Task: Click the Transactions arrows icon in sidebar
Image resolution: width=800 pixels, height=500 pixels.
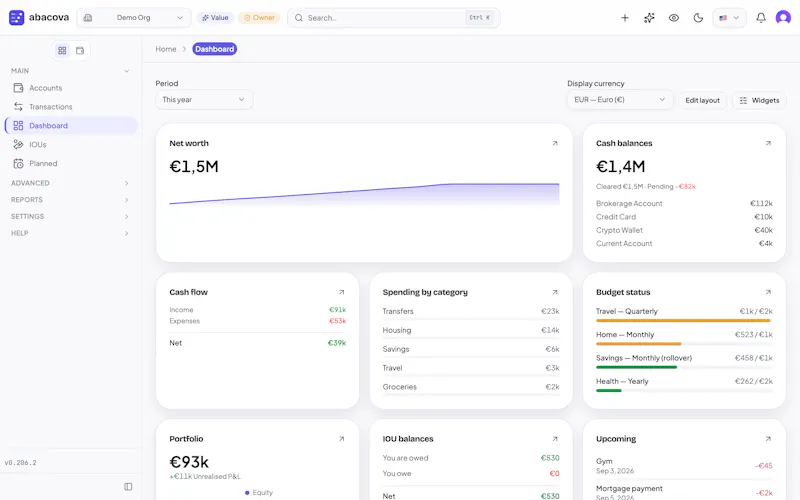Action: pos(18,107)
